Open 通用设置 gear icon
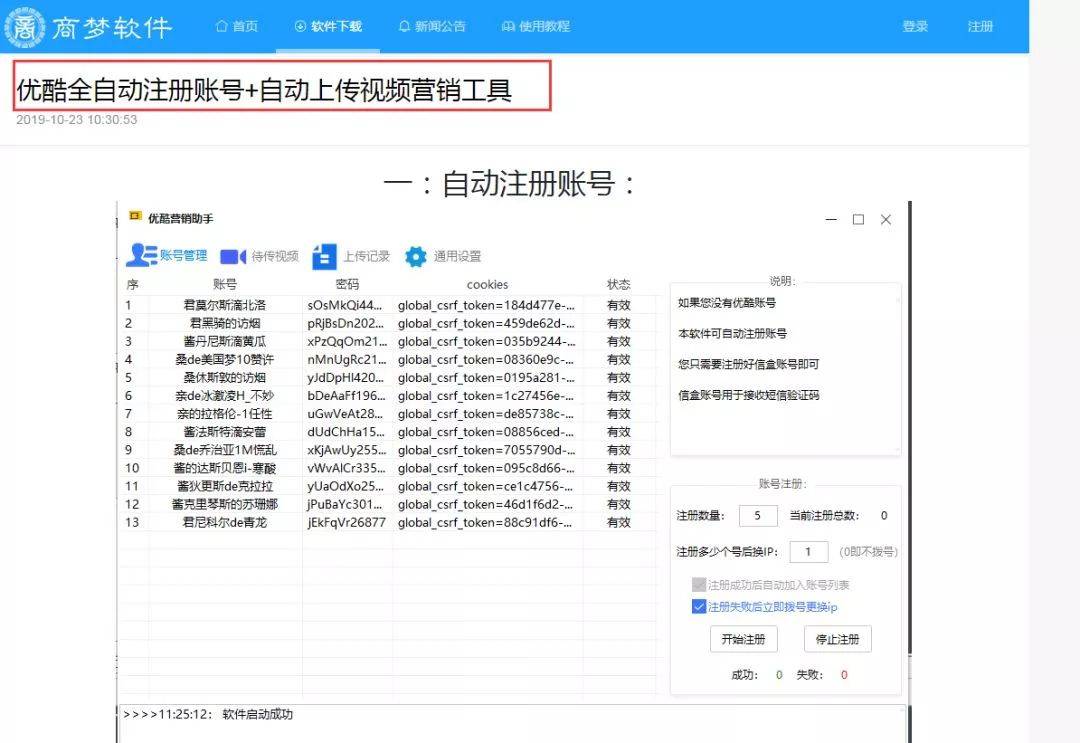This screenshot has width=1080, height=743. [415, 256]
